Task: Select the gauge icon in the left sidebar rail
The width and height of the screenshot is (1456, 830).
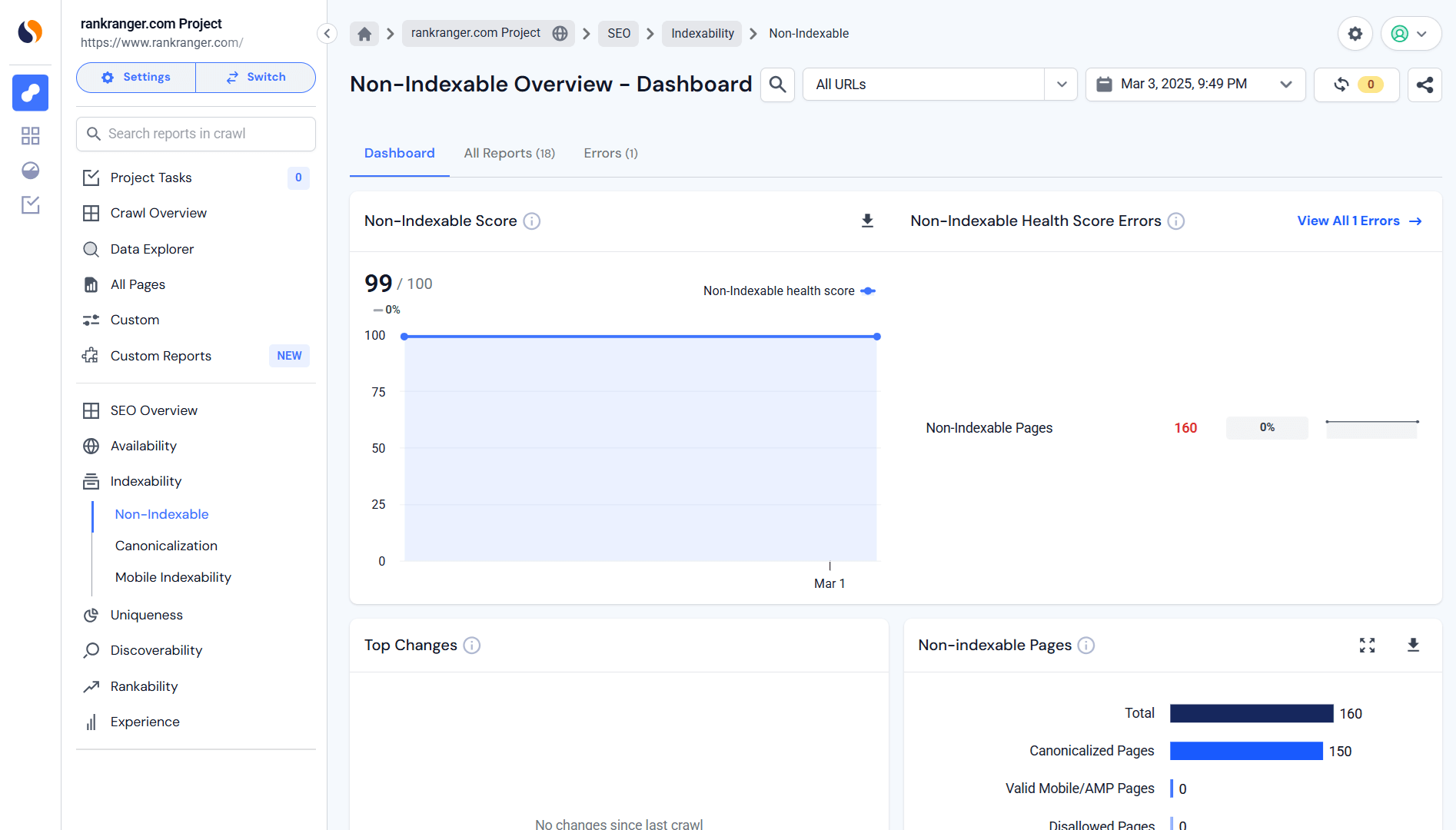Action: point(29,171)
